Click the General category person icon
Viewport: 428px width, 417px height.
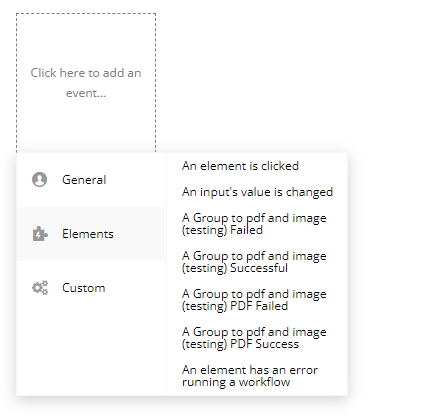39,180
